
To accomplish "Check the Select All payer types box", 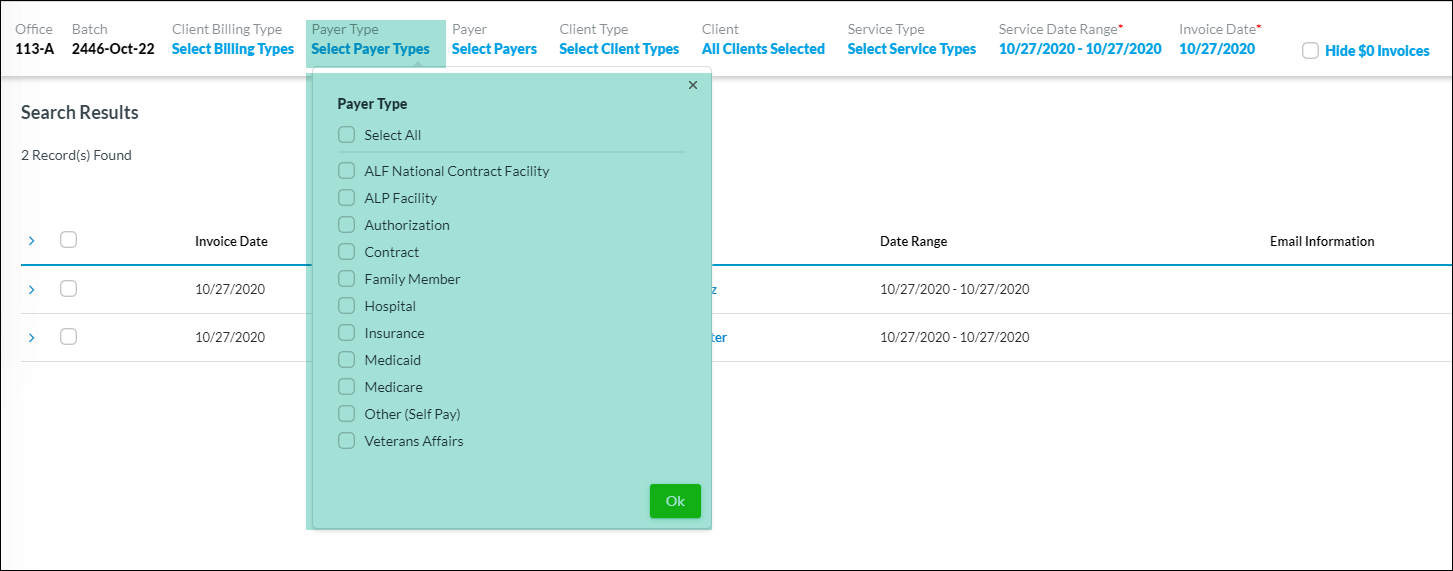I will point(346,135).
